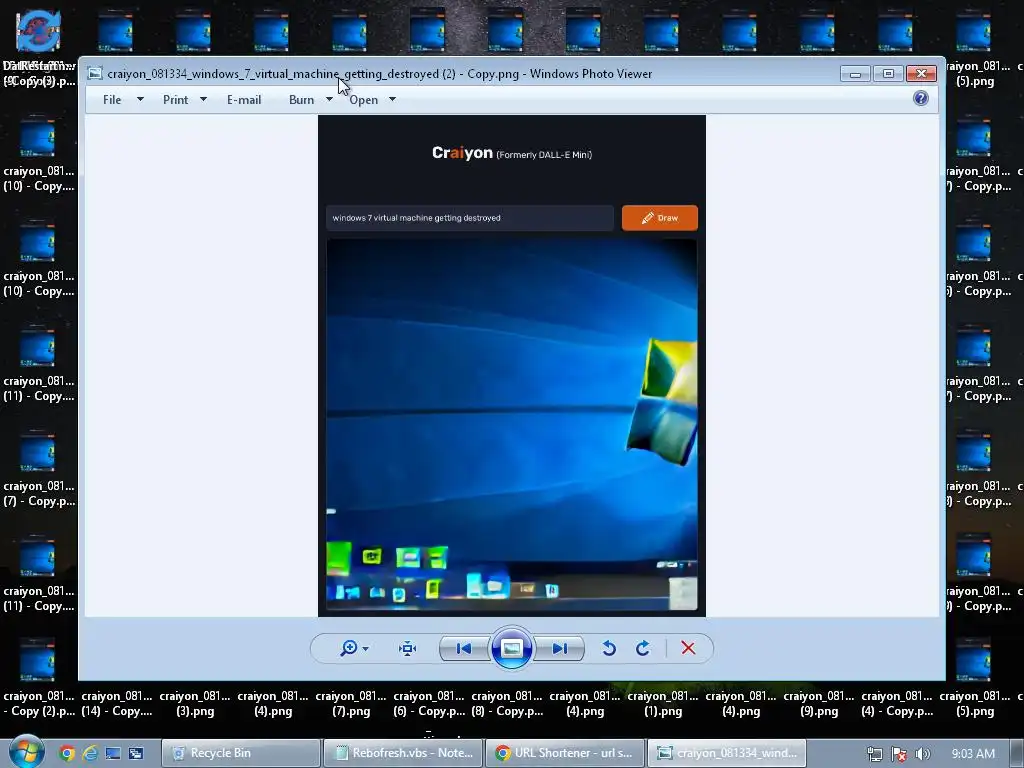
Task: Open the network tray icon
Action: click(x=874, y=754)
